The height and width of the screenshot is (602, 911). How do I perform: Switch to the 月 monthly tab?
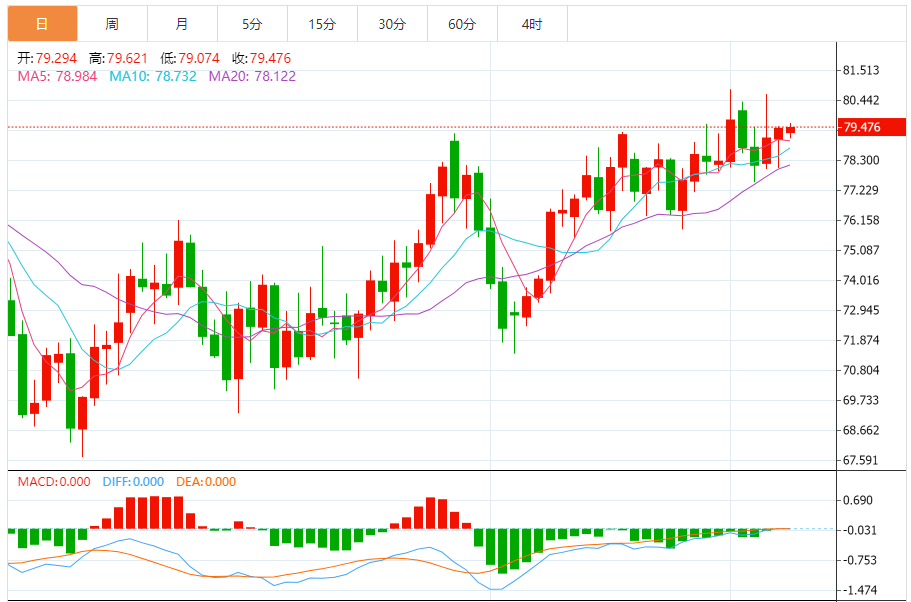click(x=182, y=24)
